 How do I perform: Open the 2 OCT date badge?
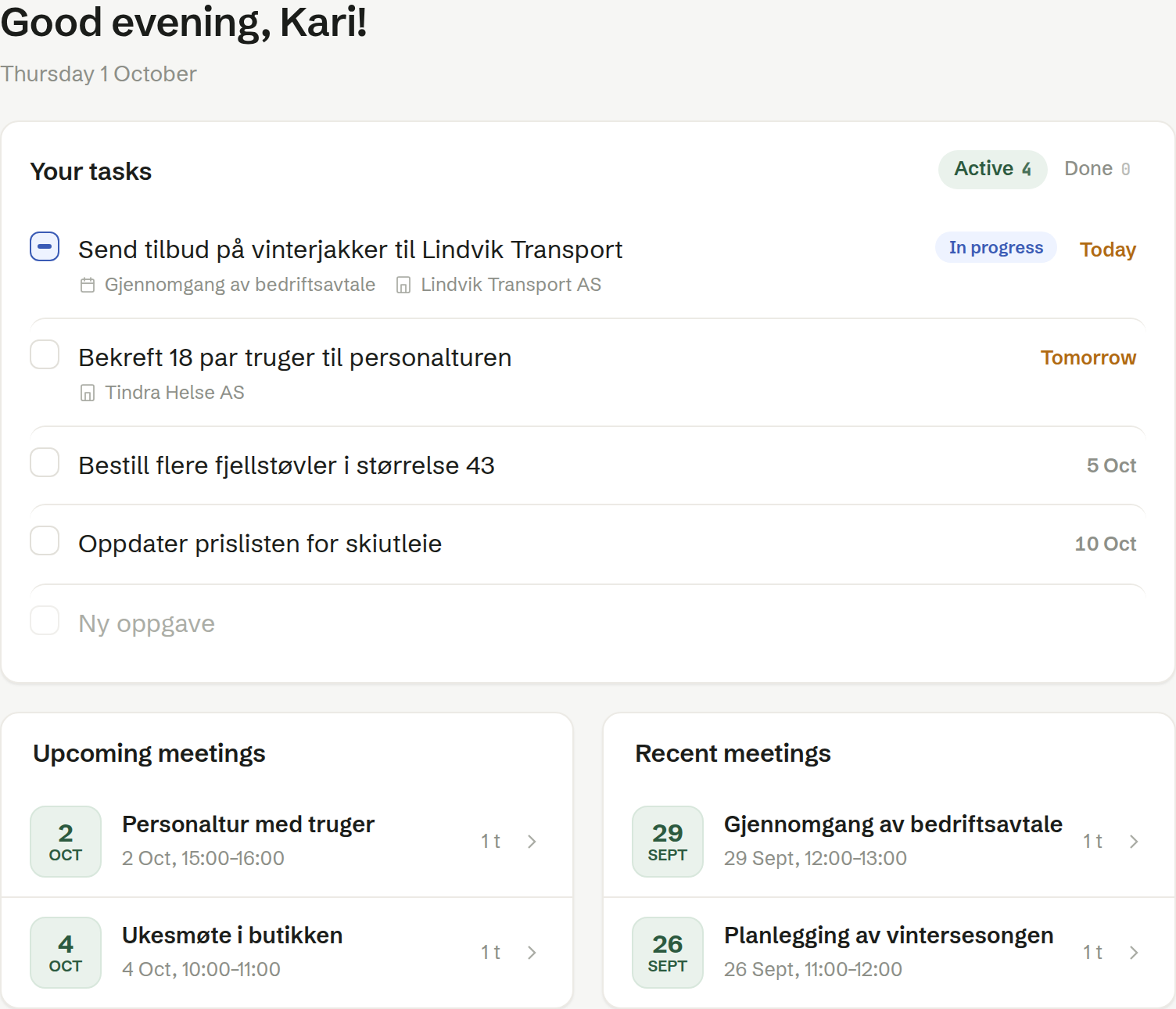[x=66, y=842]
